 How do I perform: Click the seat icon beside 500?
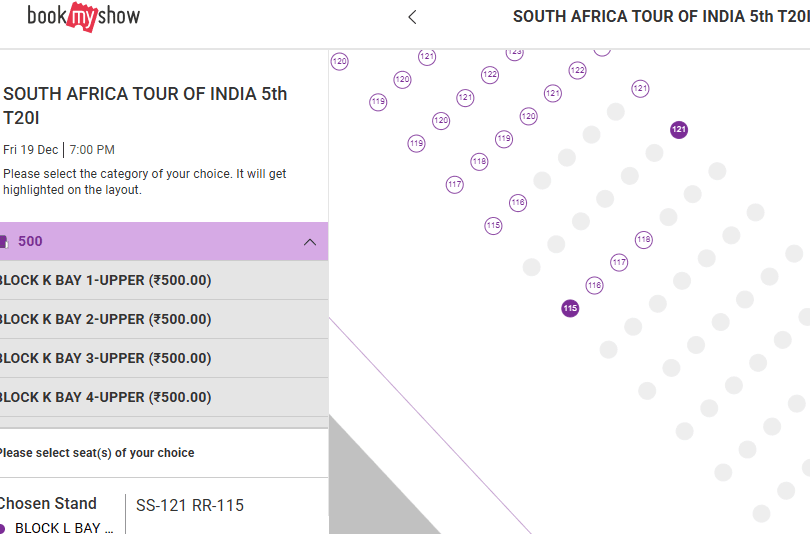tap(4, 242)
